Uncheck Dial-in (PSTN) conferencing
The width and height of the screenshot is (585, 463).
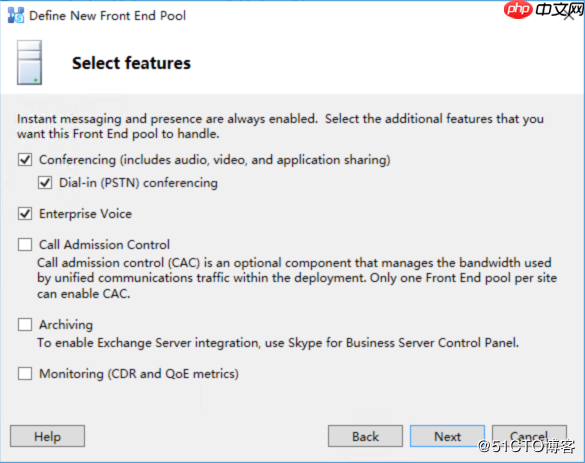(x=45, y=183)
